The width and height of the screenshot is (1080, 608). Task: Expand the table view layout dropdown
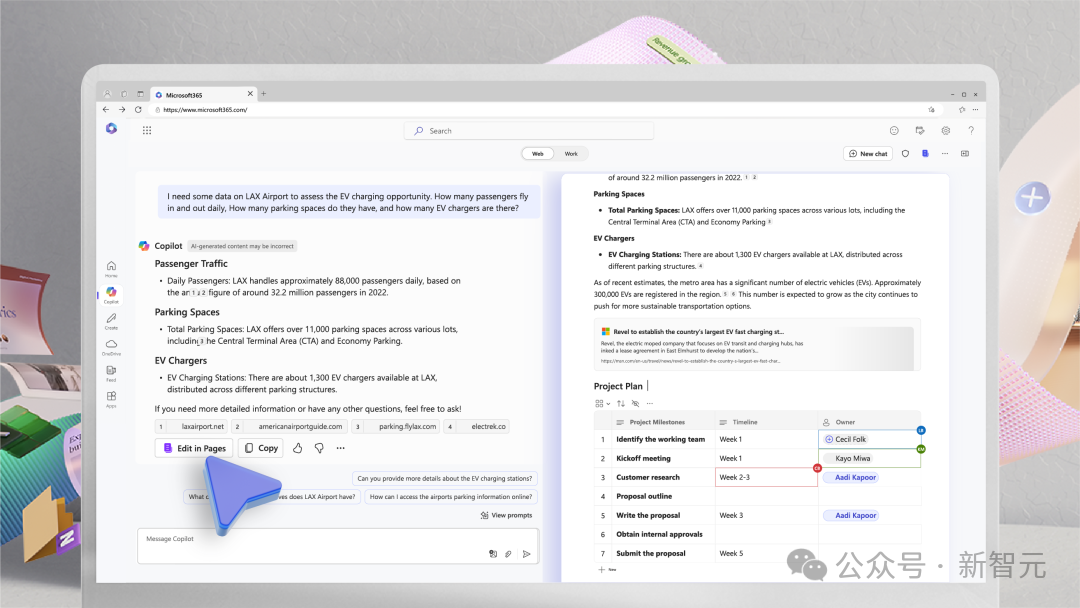coord(603,403)
